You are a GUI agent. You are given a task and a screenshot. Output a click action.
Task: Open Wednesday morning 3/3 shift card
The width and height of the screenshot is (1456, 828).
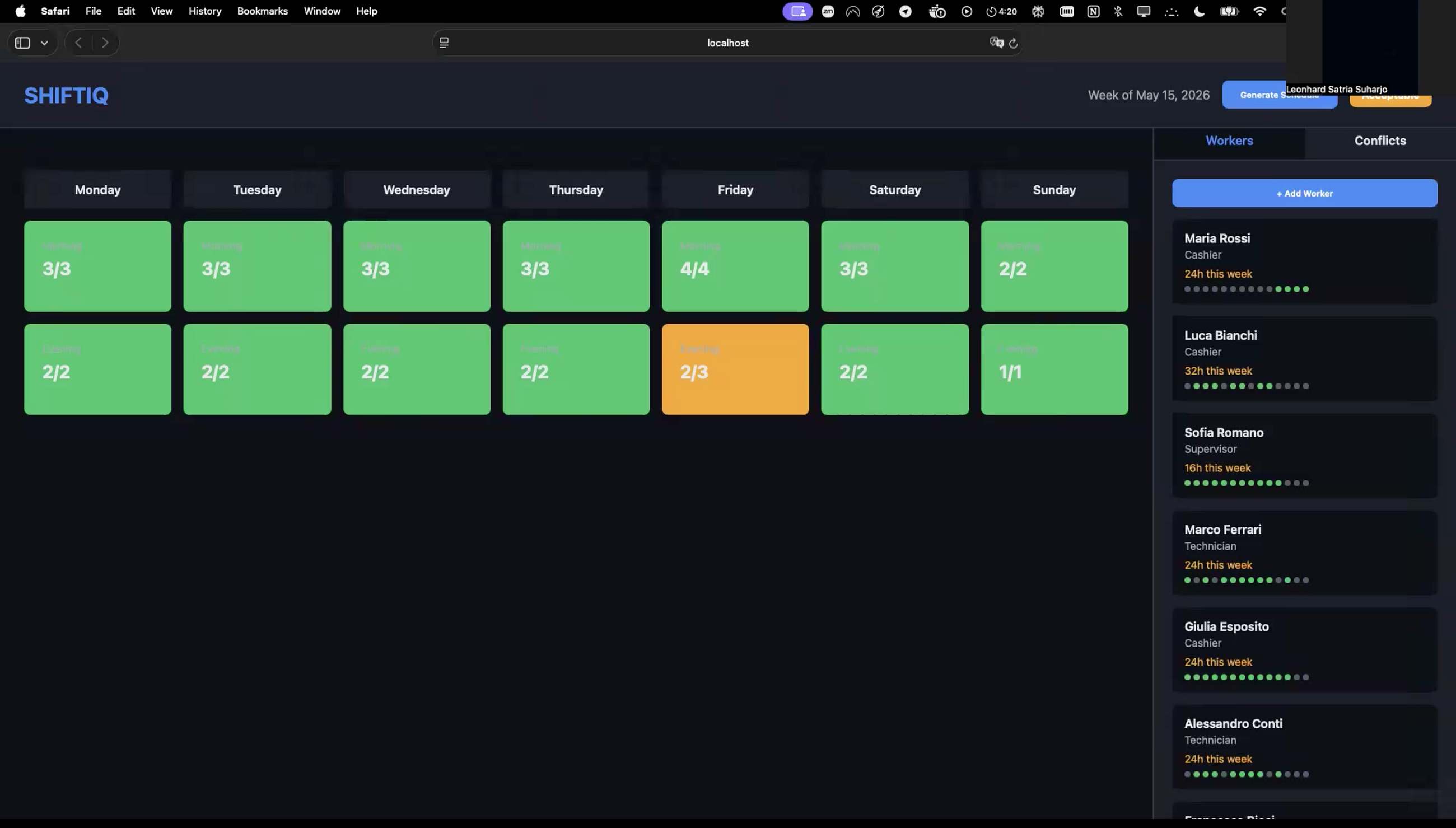point(416,265)
